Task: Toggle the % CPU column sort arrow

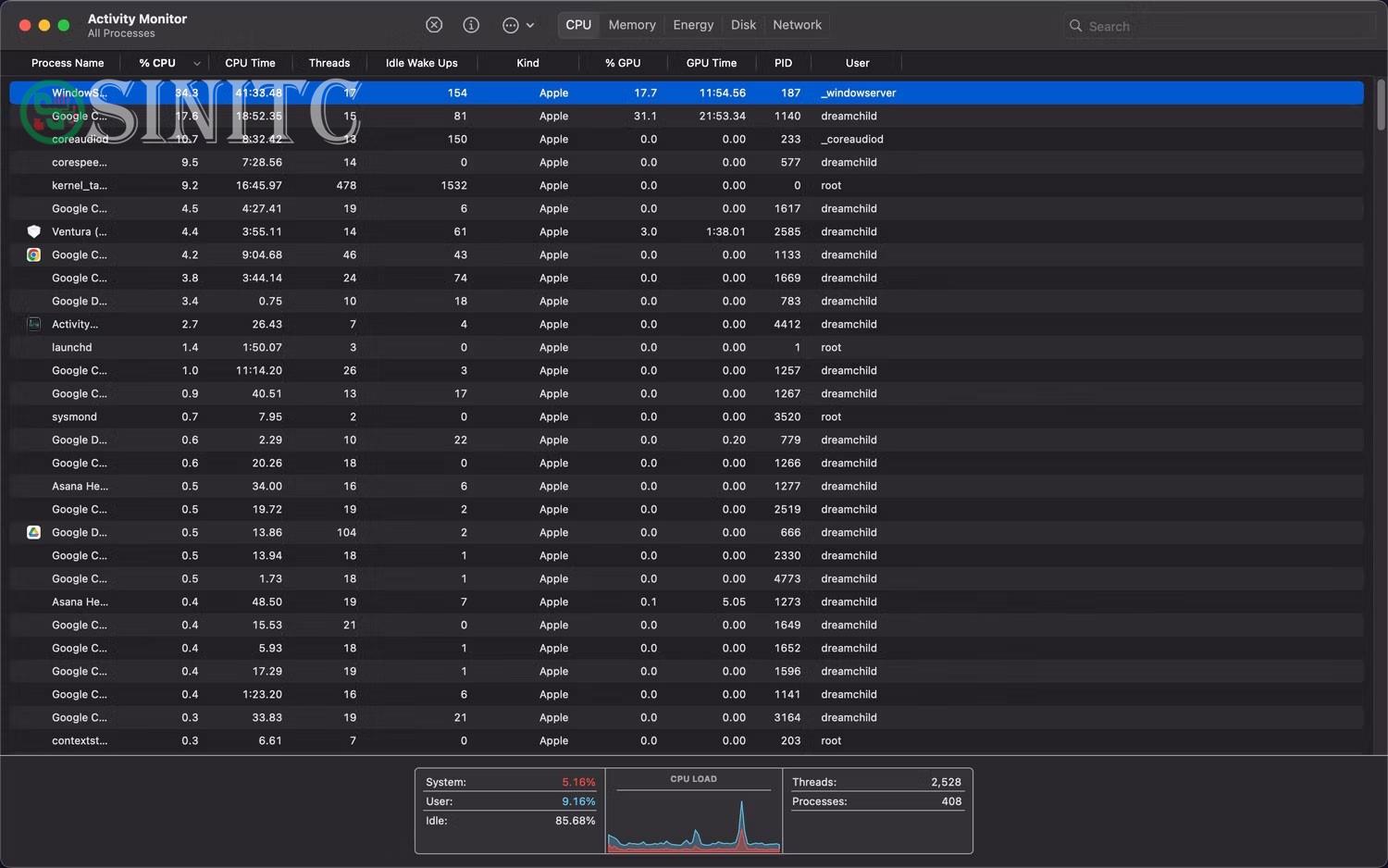Action: coord(197,63)
